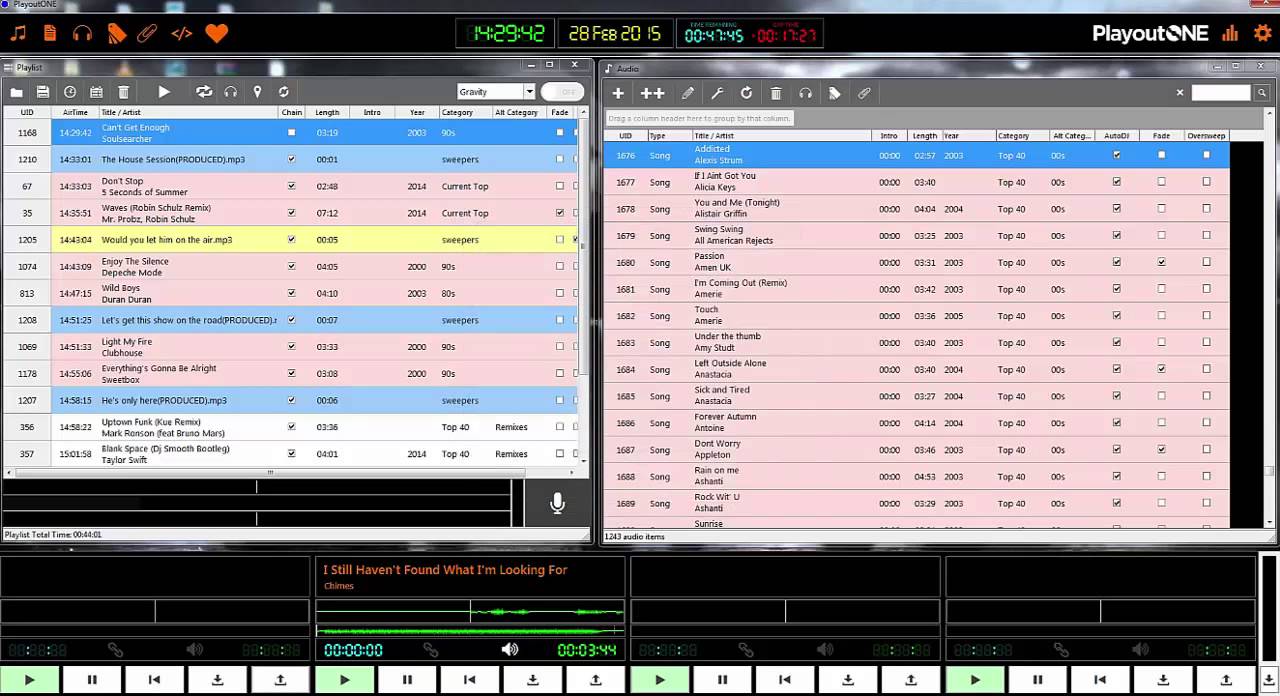Click the refresh icon in Playlist toolbar
The image size is (1280, 696).
coord(284,92)
